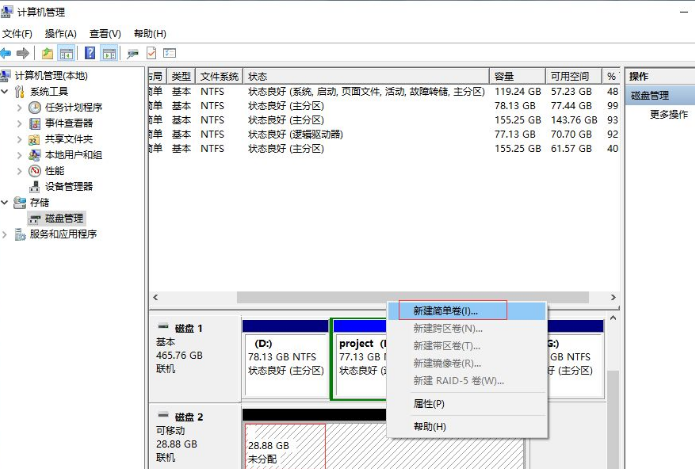
Task: Select Performance (性能) node in tree
Action: [x=54, y=170]
